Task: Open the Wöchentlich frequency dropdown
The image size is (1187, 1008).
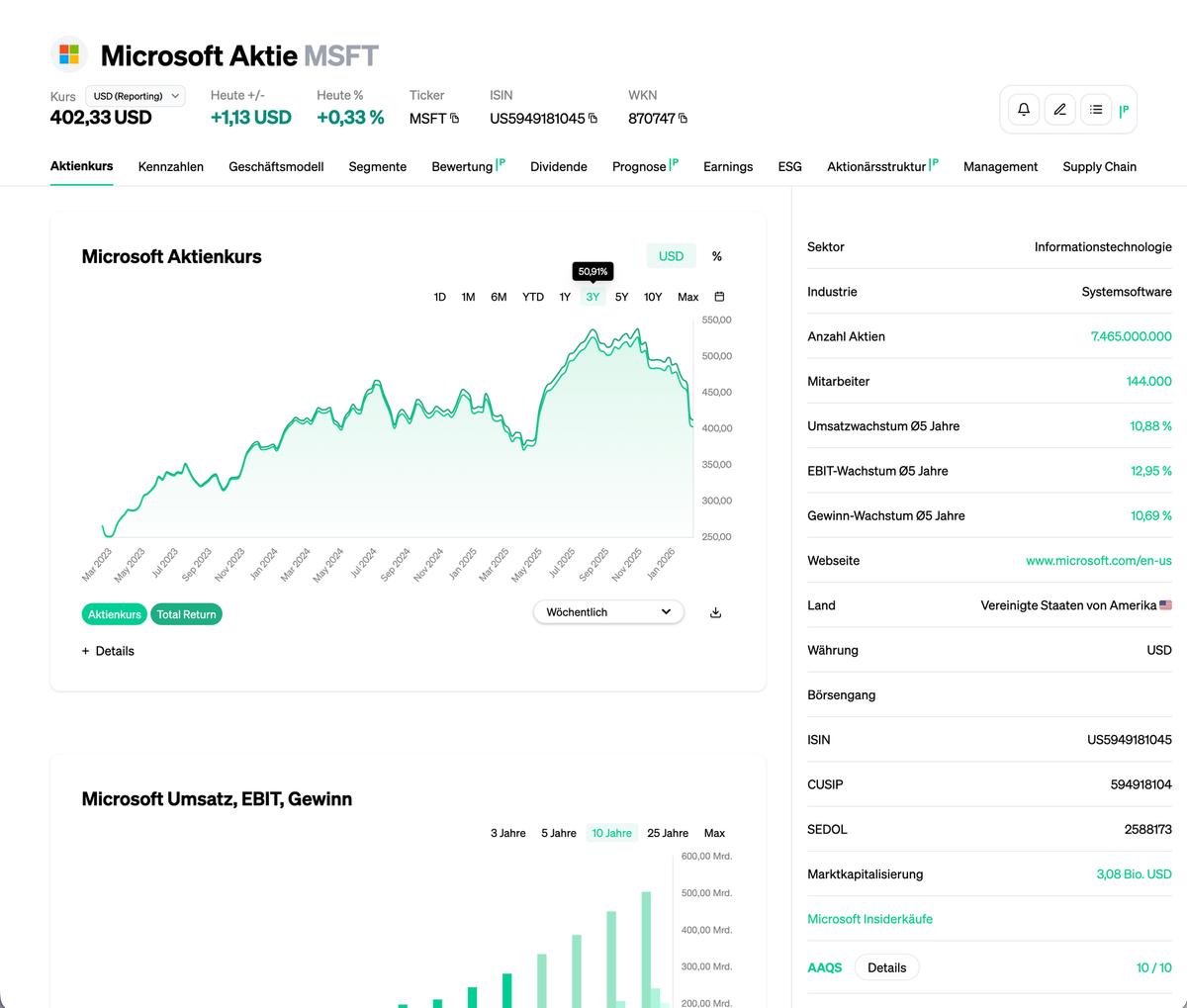Action: (x=607, y=611)
